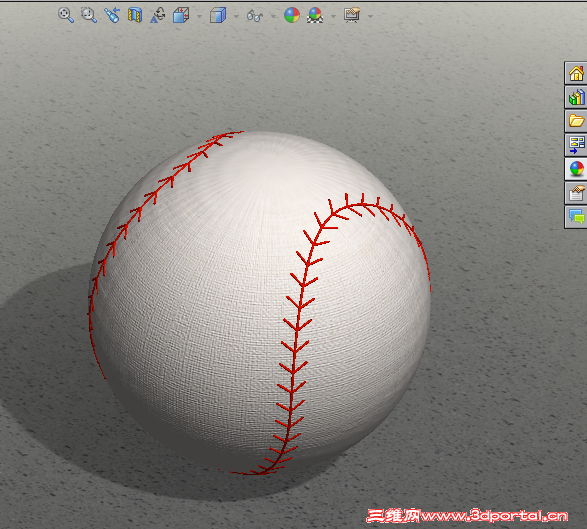Viewport: 587px width, 529px height.
Task: Open the Custom Properties clipboard tab
Action: (576, 193)
